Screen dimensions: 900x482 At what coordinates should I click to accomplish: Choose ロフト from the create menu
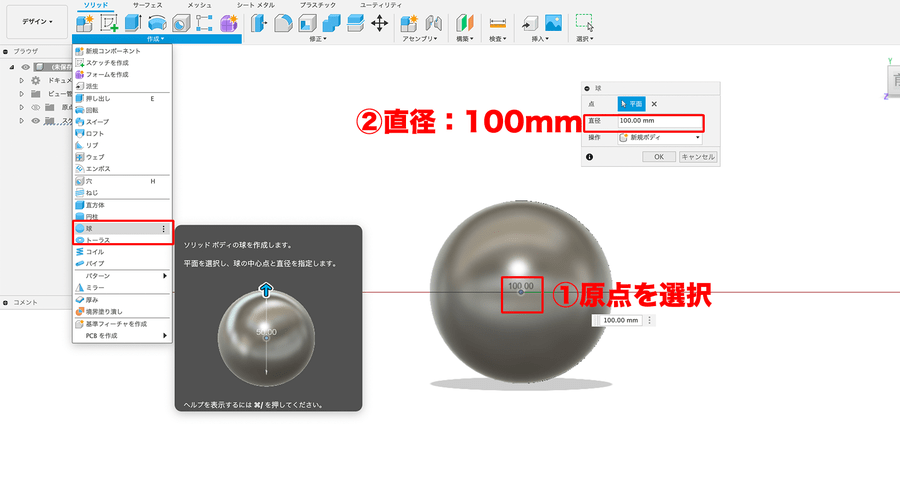122,134
